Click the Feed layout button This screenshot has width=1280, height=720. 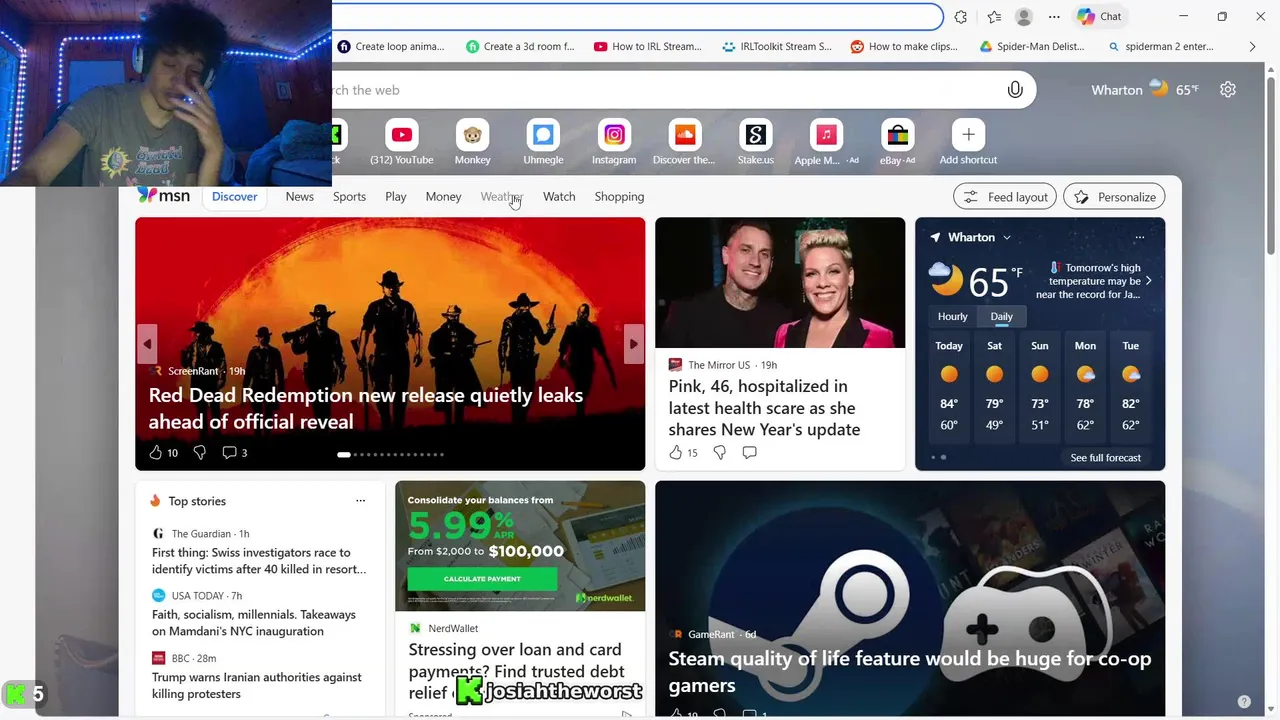[x=1006, y=197]
